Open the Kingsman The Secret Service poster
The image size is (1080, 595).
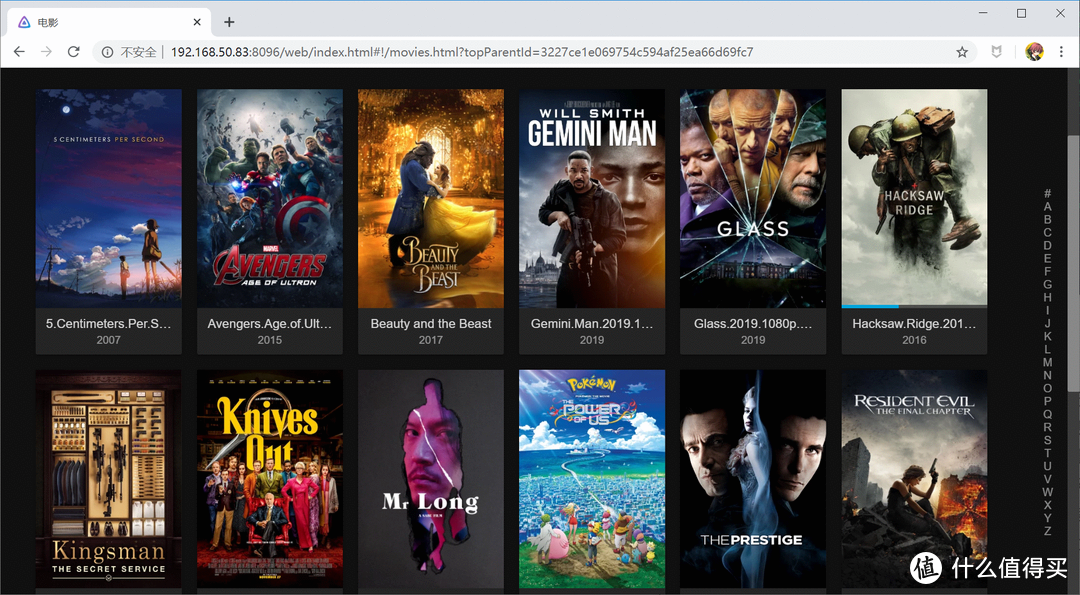pyautogui.click(x=109, y=479)
